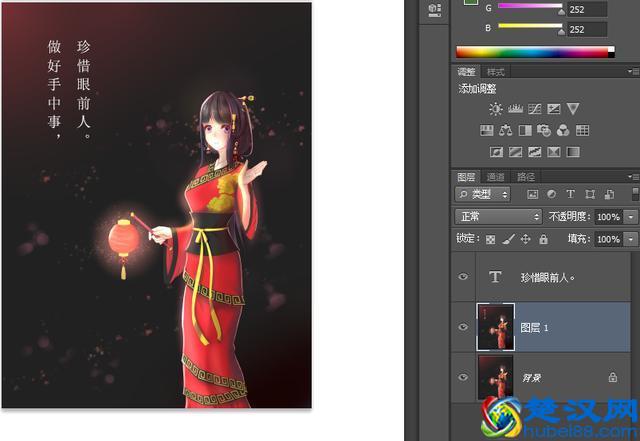Open the 类型 layer filter dropdown
The image size is (640, 441).
pyautogui.click(x=483, y=194)
